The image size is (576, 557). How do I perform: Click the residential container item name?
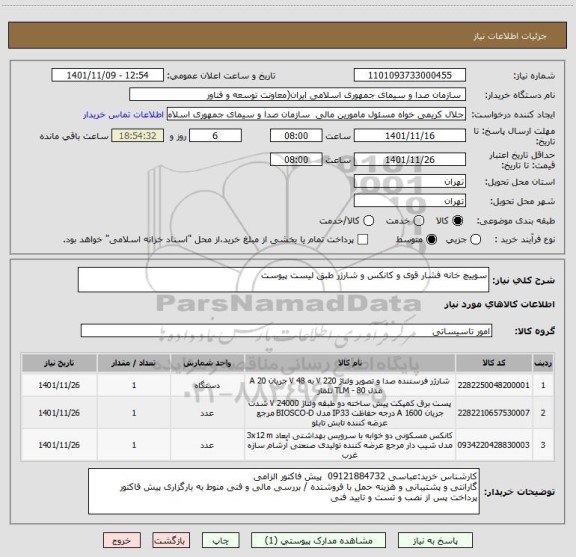pyautogui.click(x=350, y=445)
